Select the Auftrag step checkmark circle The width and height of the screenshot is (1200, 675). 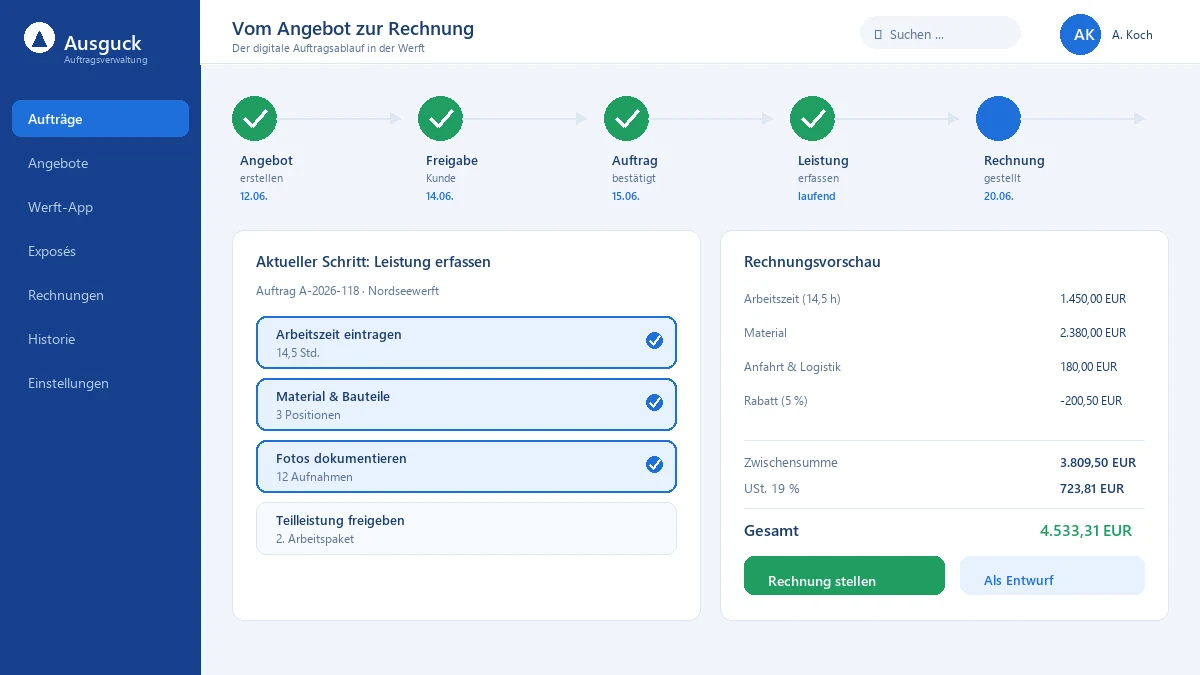point(627,119)
